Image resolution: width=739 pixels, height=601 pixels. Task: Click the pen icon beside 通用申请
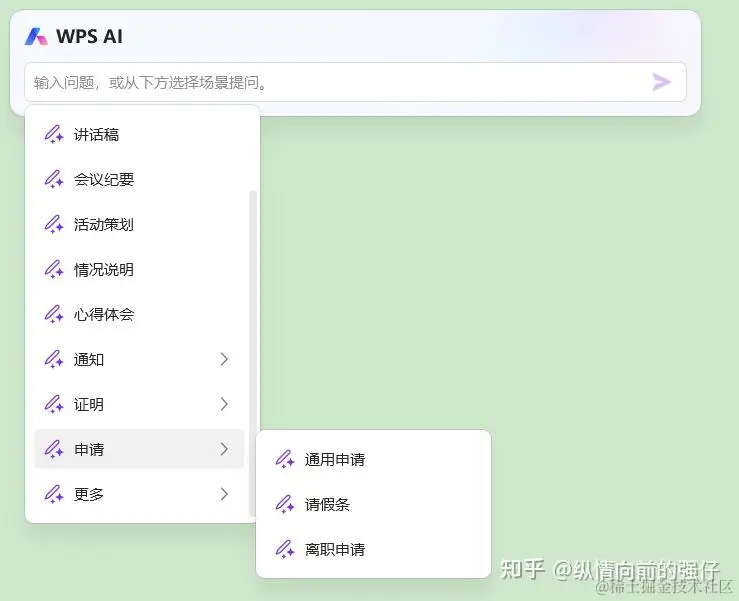click(x=285, y=459)
